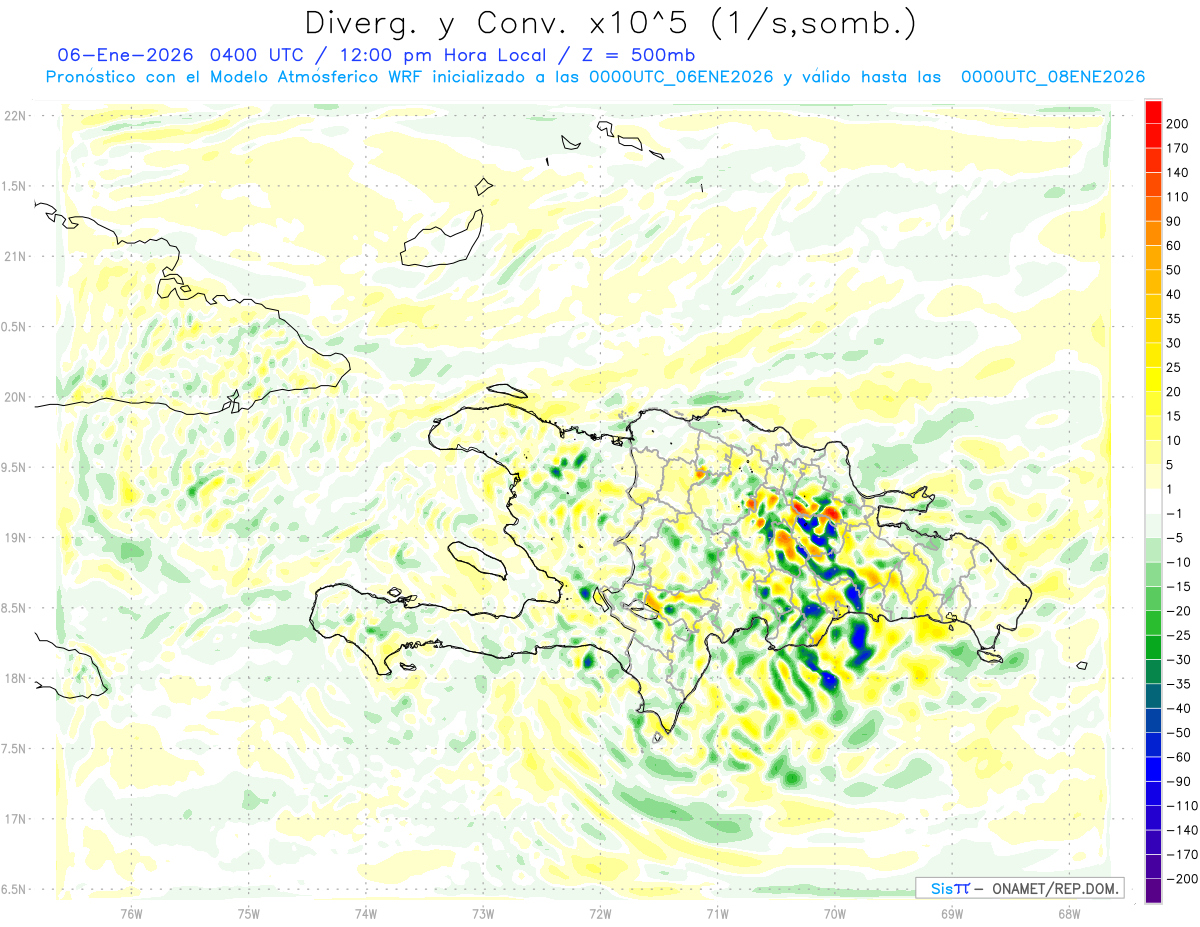
Task: Click the '68W' longitude label
Action: (x=1069, y=913)
